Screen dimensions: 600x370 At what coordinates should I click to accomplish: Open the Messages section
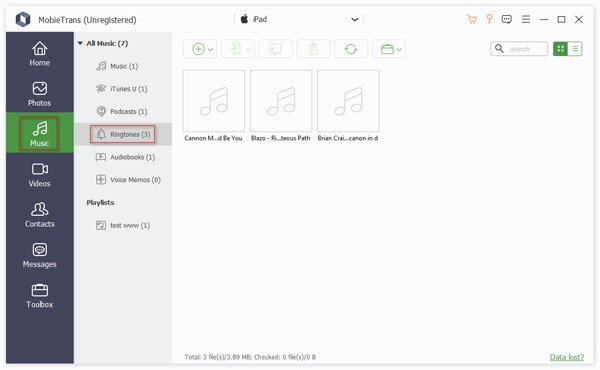click(x=39, y=256)
